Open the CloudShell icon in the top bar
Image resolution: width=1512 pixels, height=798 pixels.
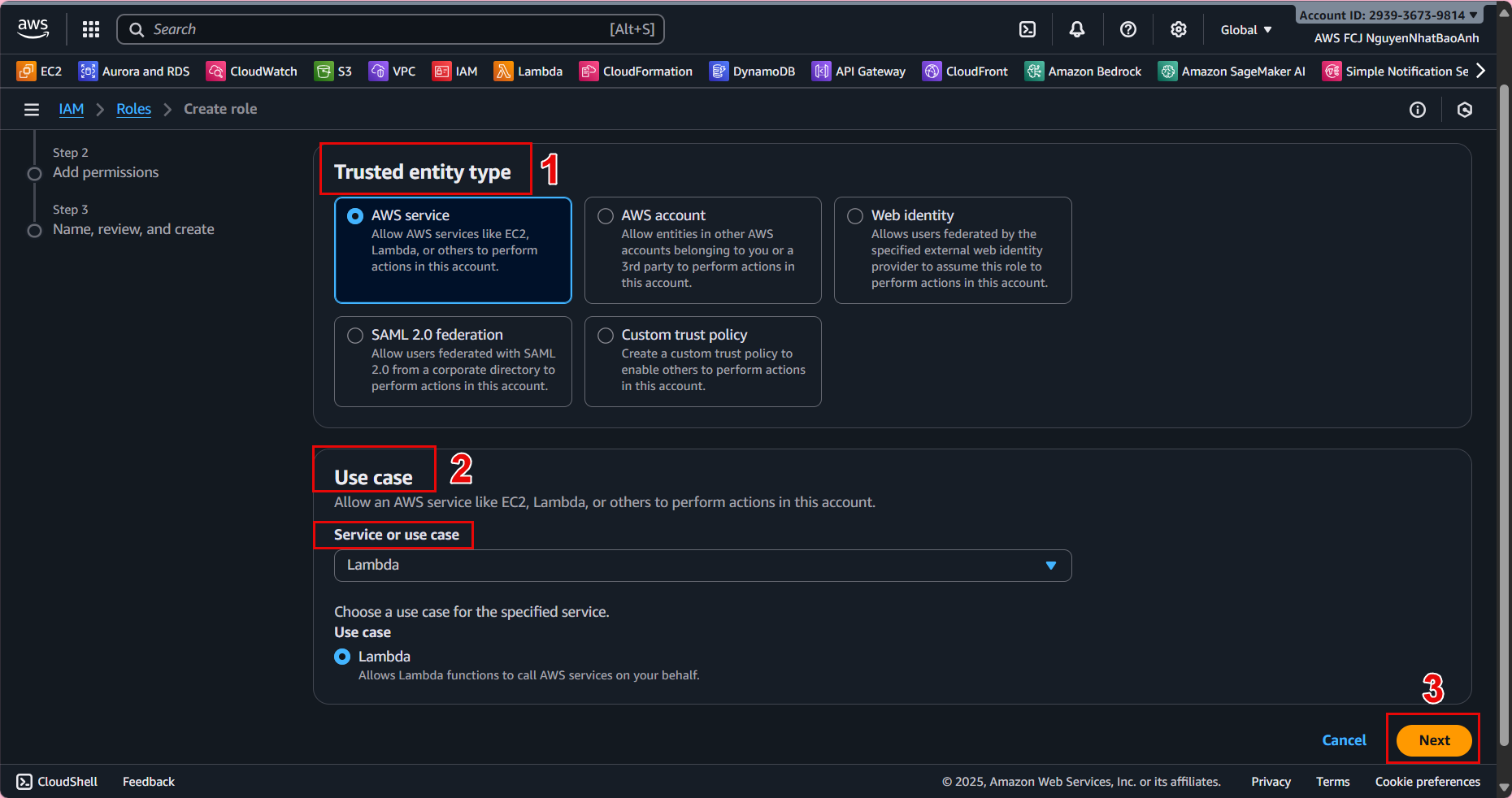coord(1028,29)
